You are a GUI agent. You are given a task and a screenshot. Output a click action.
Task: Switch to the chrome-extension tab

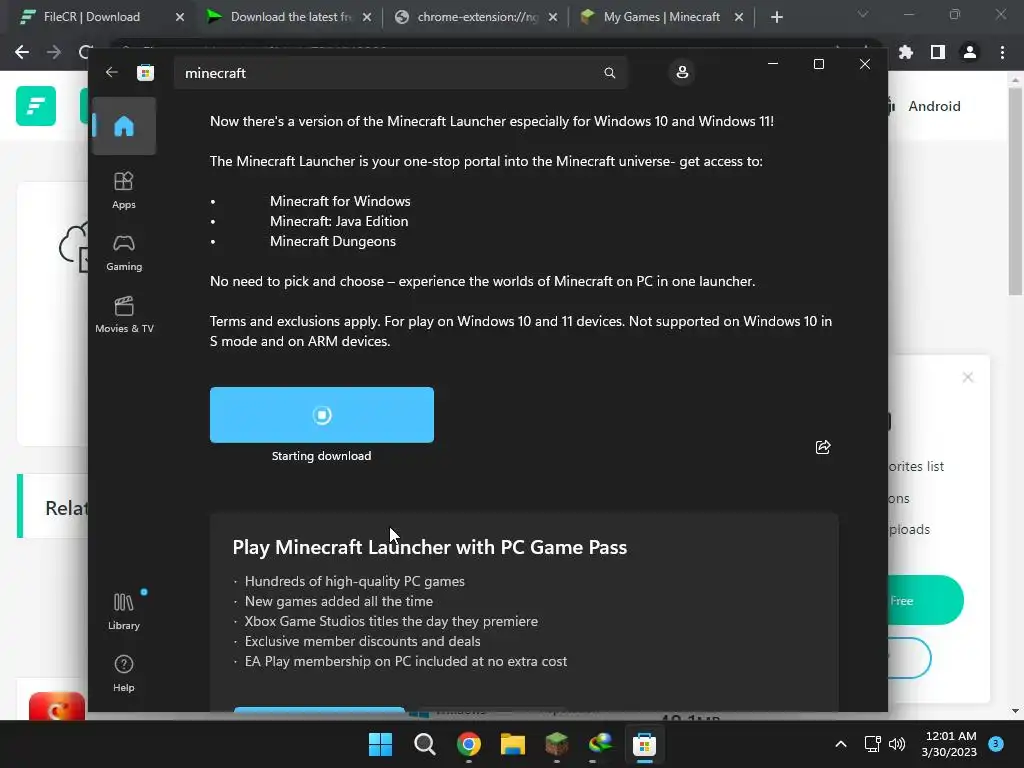pyautogui.click(x=477, y=16)
